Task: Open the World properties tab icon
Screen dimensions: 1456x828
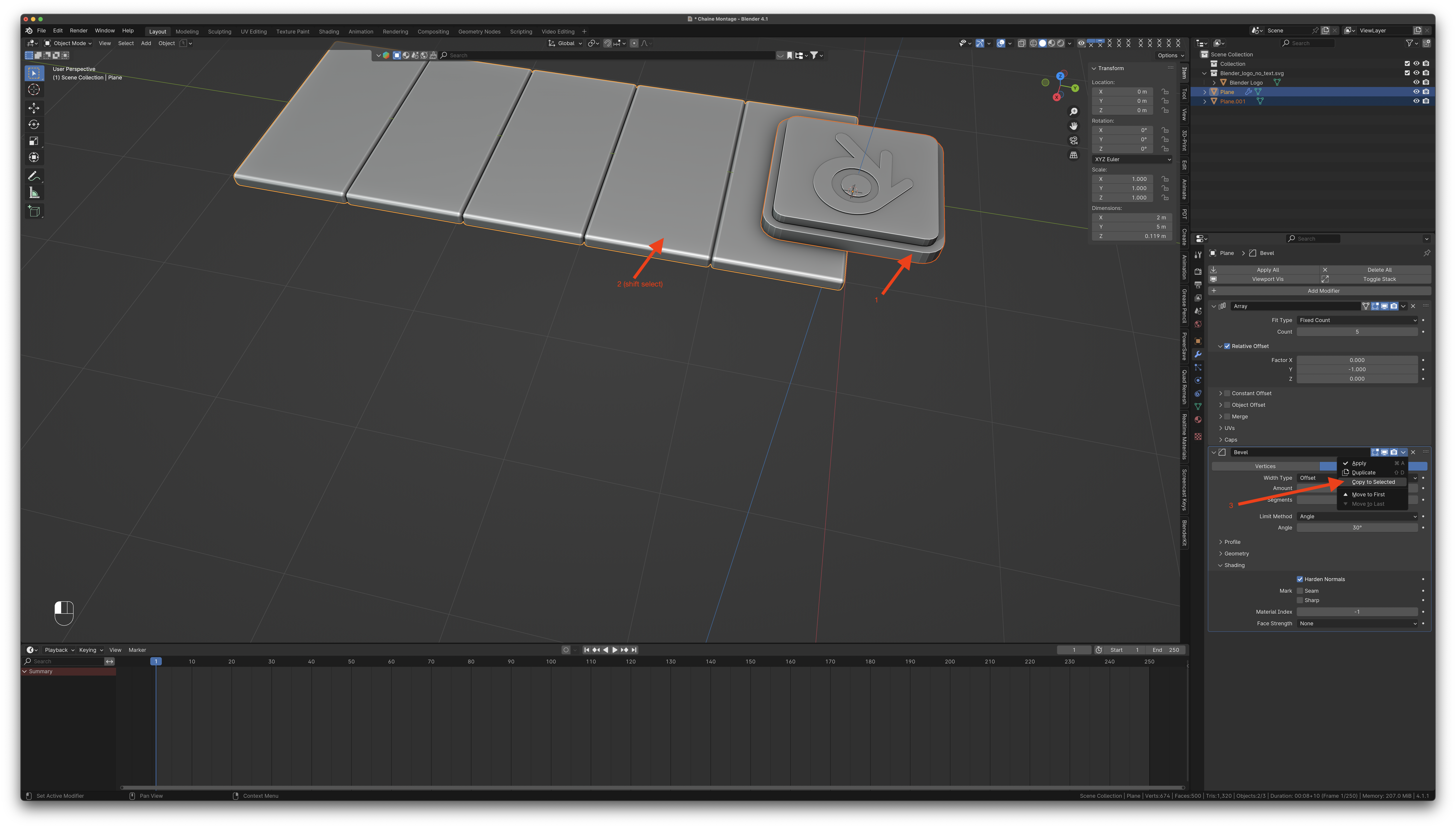Action: pyautogui.click(x=1198, y=324)
